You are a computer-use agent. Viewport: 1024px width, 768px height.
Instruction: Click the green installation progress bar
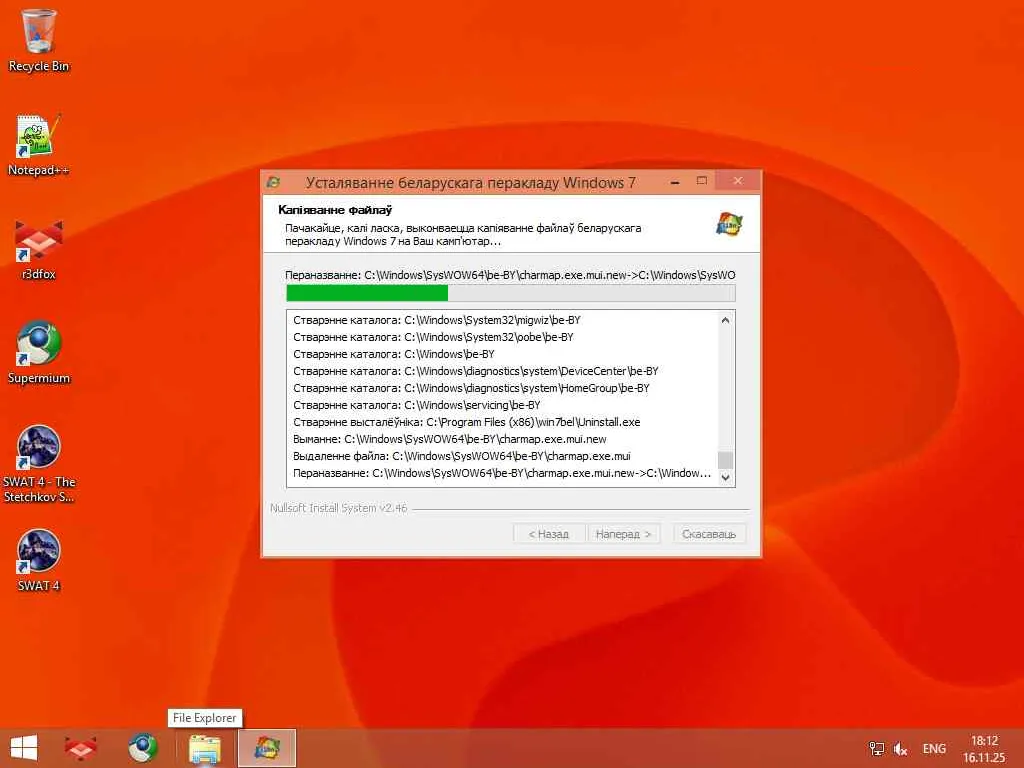(511, 293)
